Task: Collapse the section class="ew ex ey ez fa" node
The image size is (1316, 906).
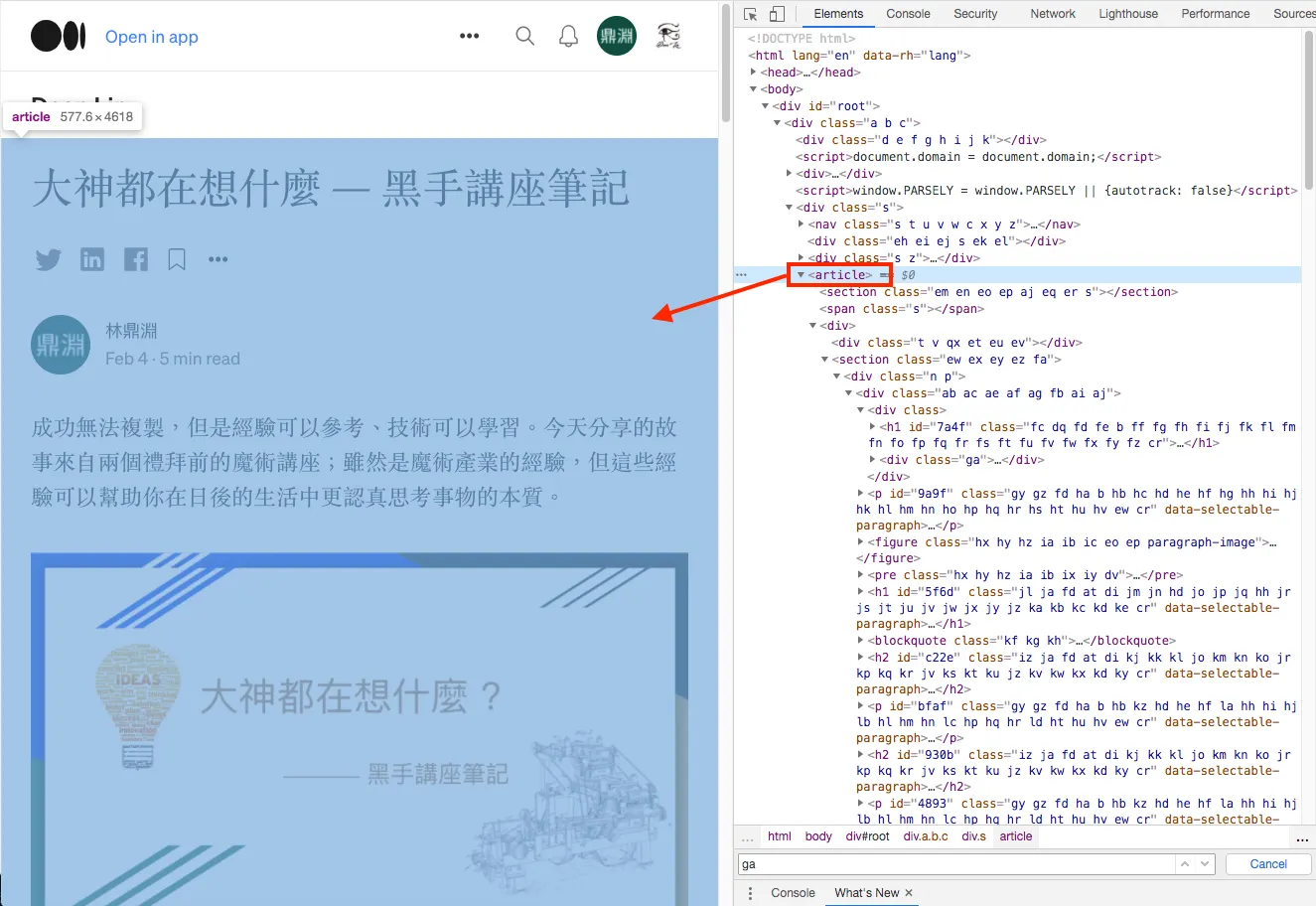Action: [825, 360]
